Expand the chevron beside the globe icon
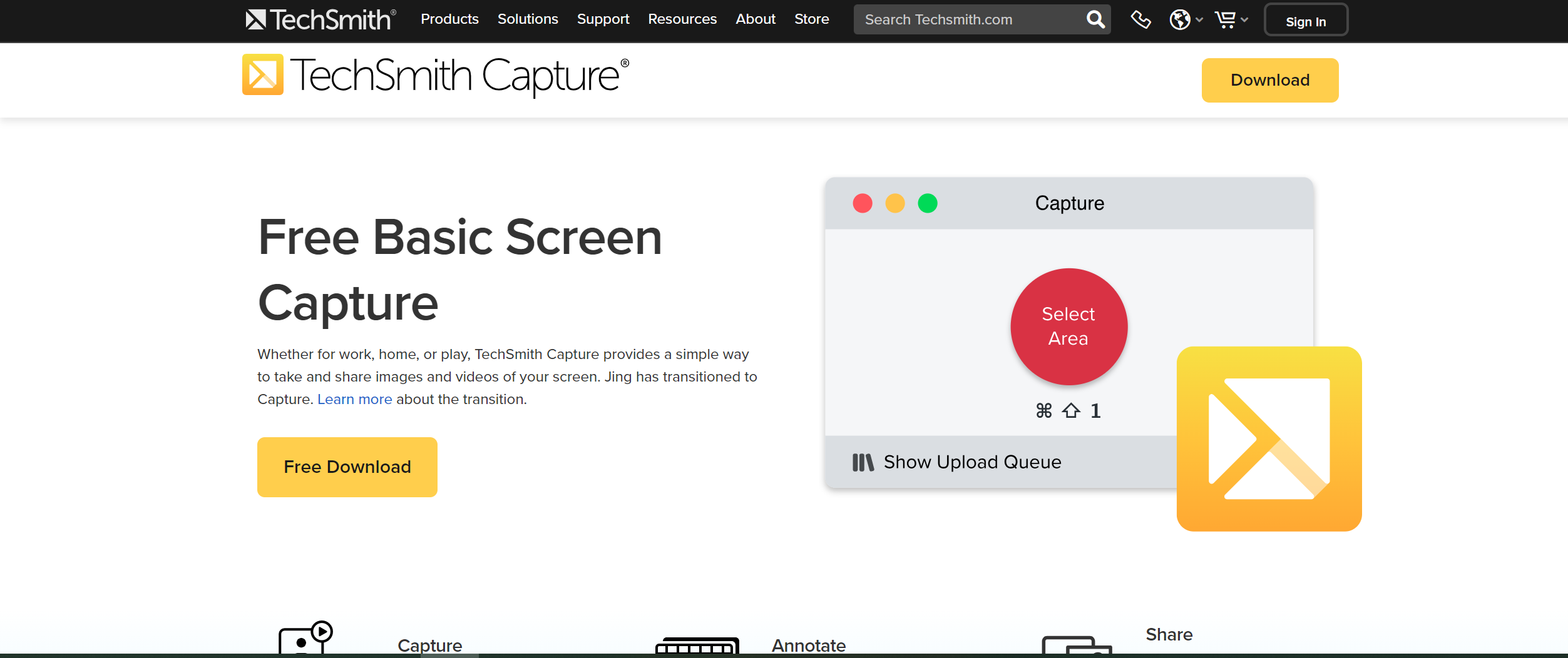Viewport: 1568px width, 658px height. pyautogui.click(x=1199, y=20)
